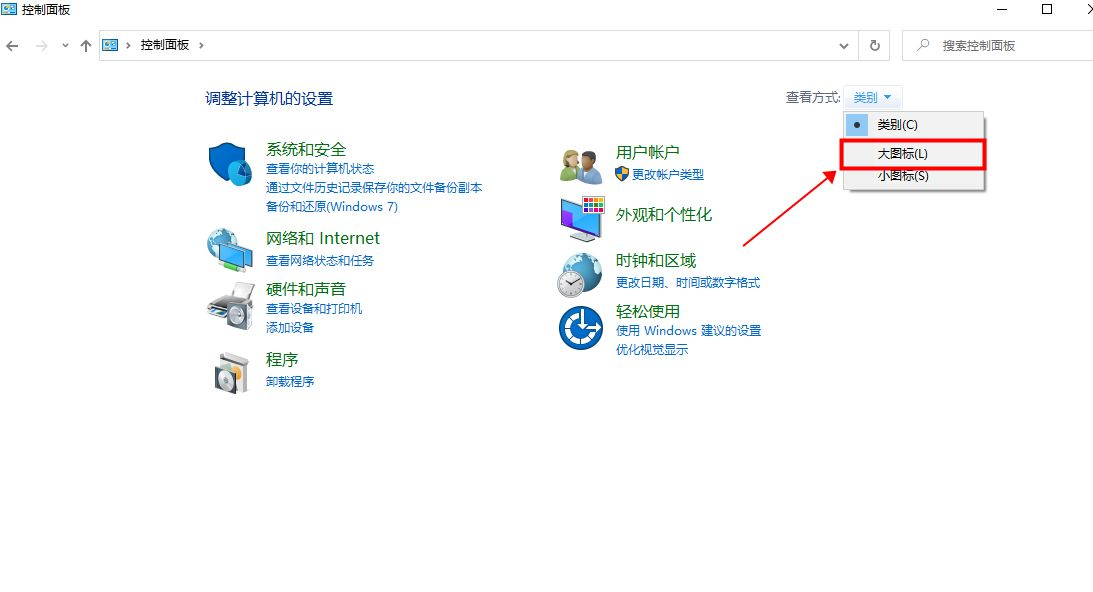Click the back navigation arrow
This screenshot has width=1093, height=592.
(x=12, y=46)
